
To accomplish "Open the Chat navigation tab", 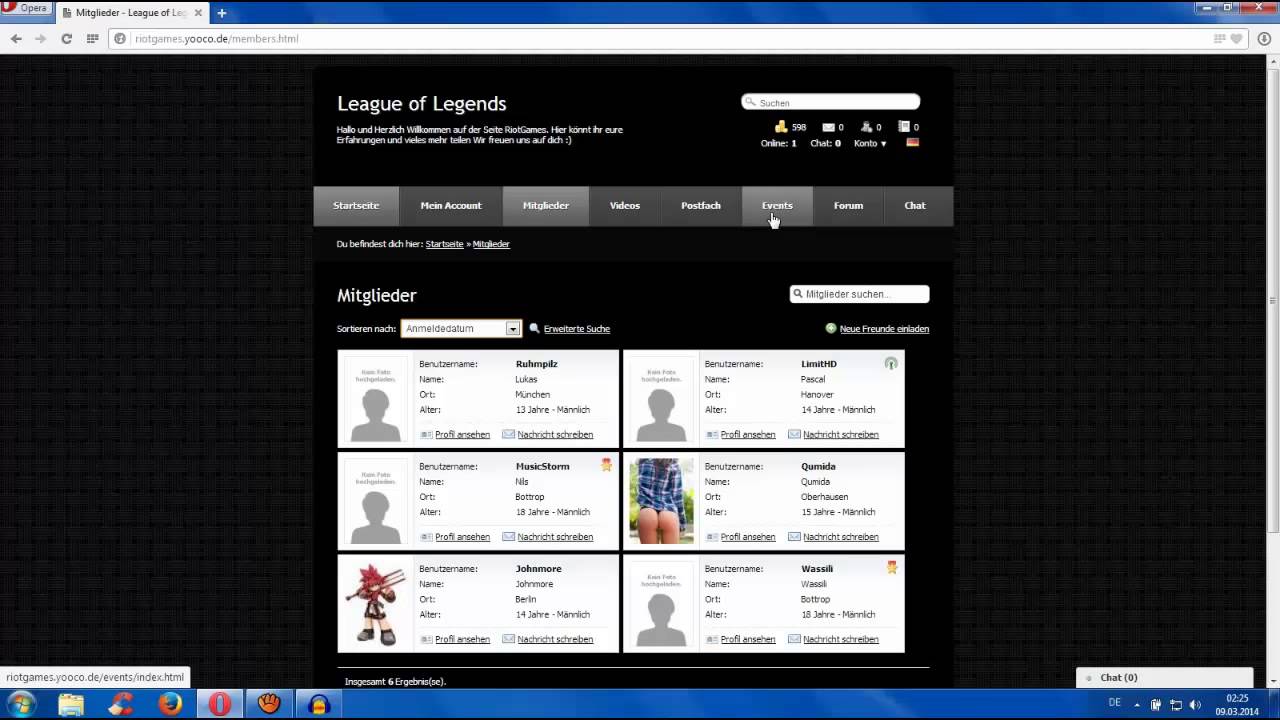I will (x=915, y=206).
